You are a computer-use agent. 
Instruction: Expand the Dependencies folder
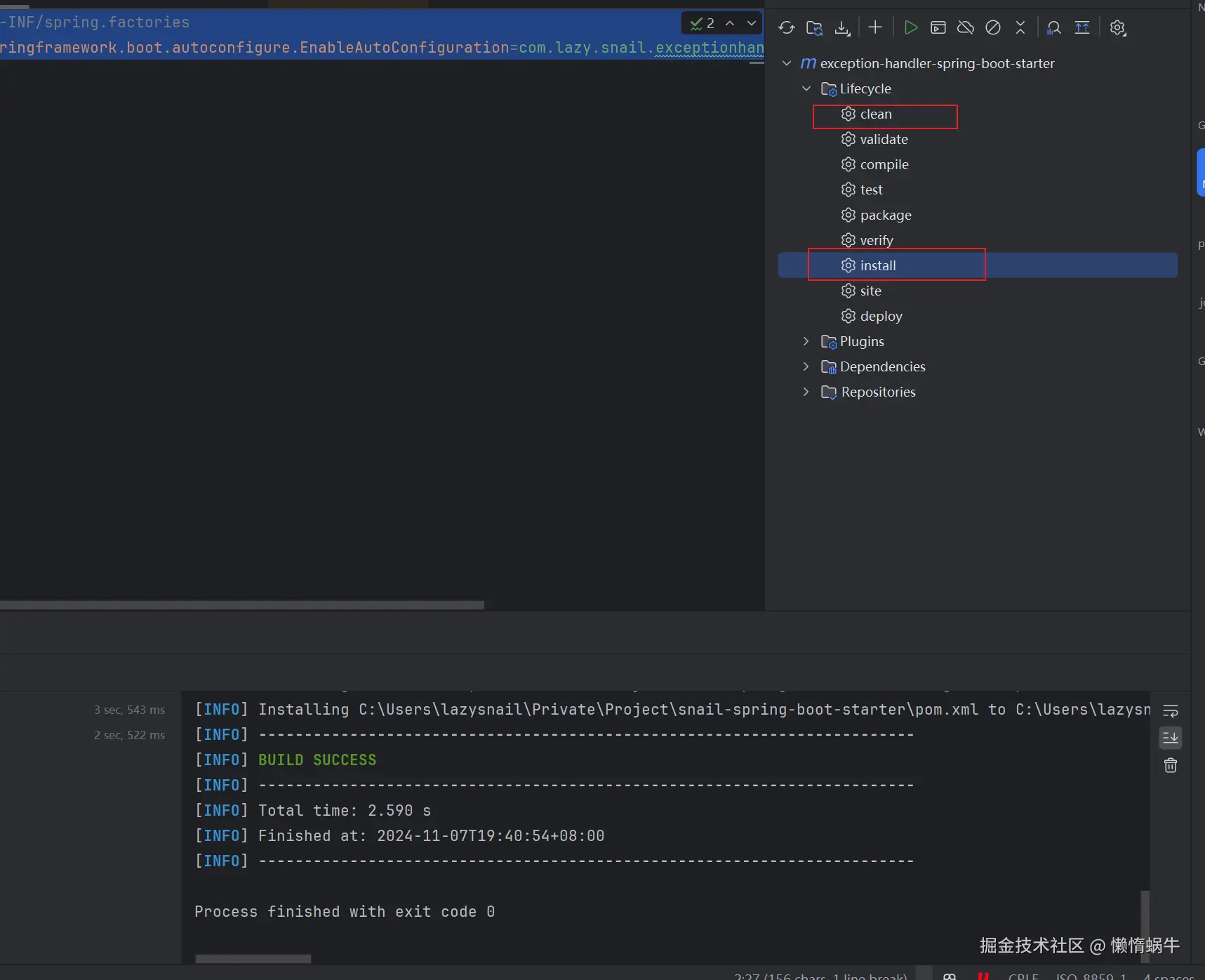point(806,366)
